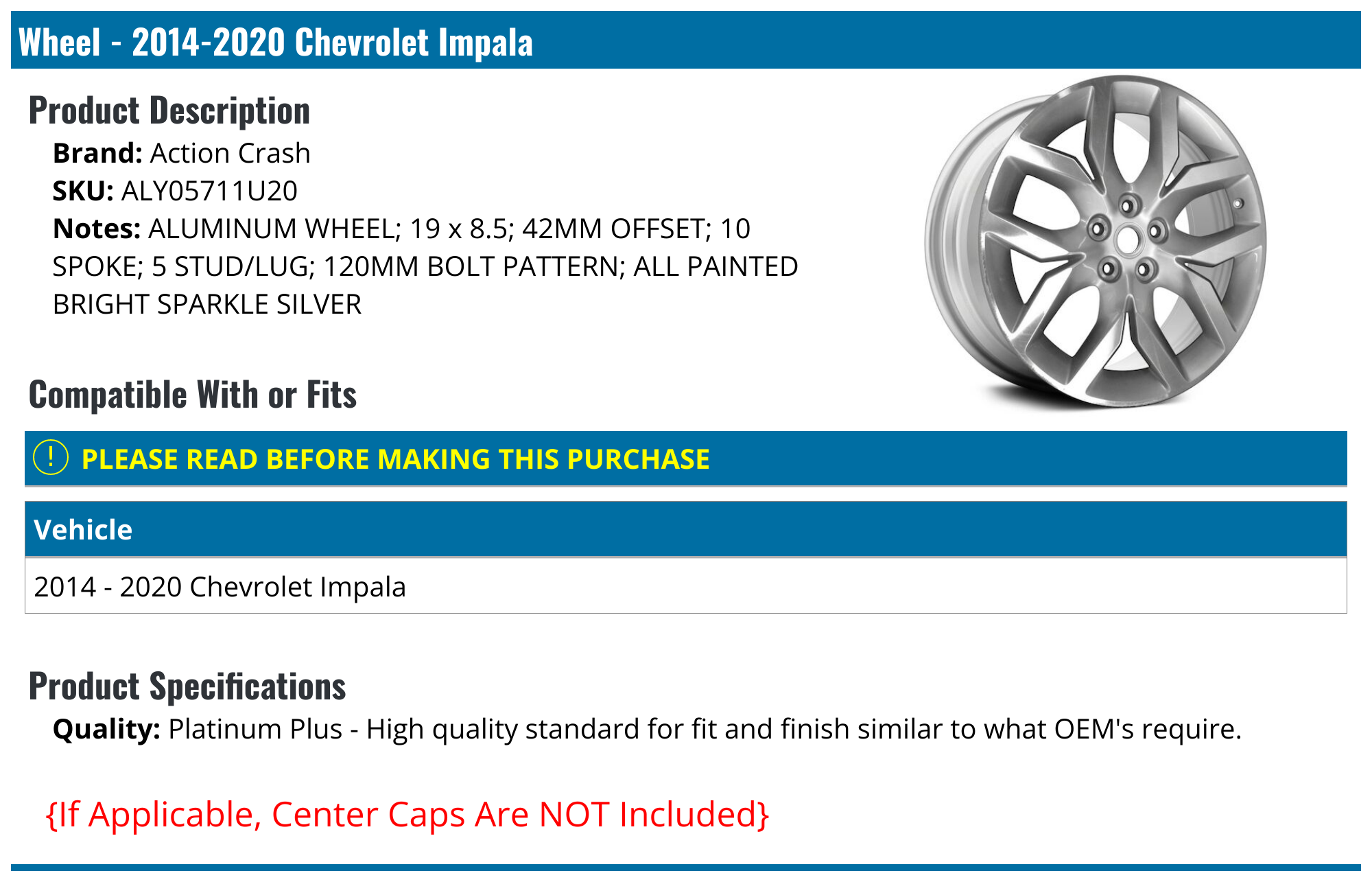The image size is (1372, 882).
Task: Click the SKU ALY05711U20 text
Action: coord(209,191)
